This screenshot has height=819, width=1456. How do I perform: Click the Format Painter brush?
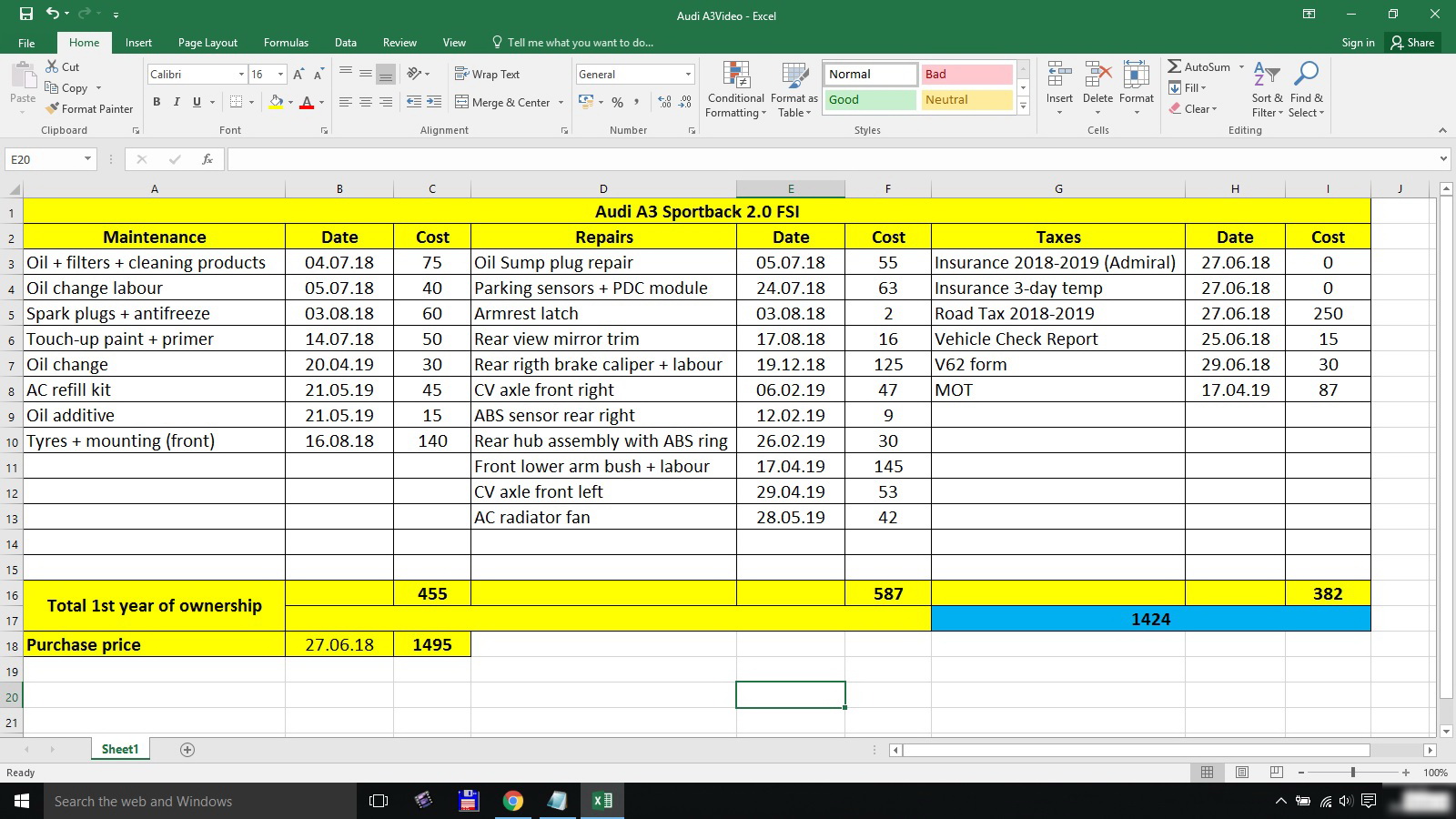coord(53,108)
